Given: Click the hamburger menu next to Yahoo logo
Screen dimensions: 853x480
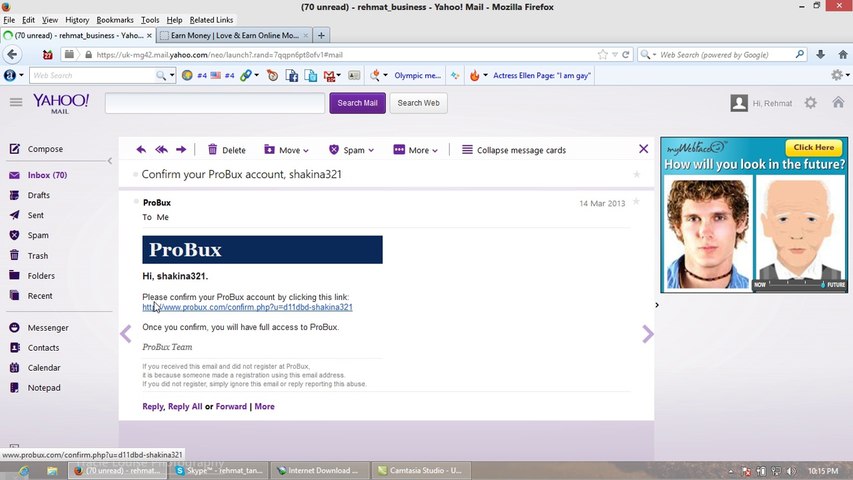Looking at the screenshot, I should [x=16, y=102].
